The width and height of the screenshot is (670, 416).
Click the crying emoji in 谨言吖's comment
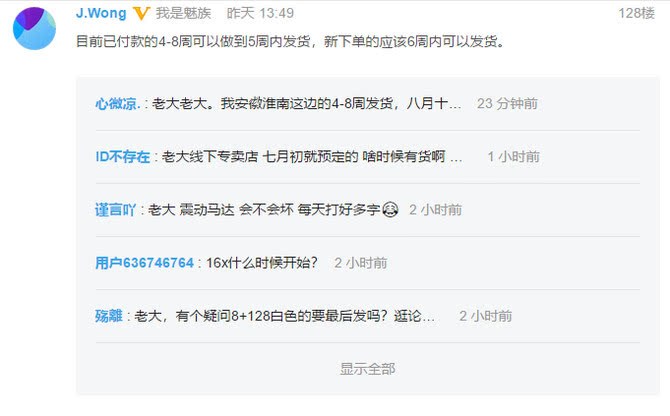(390, 210)
